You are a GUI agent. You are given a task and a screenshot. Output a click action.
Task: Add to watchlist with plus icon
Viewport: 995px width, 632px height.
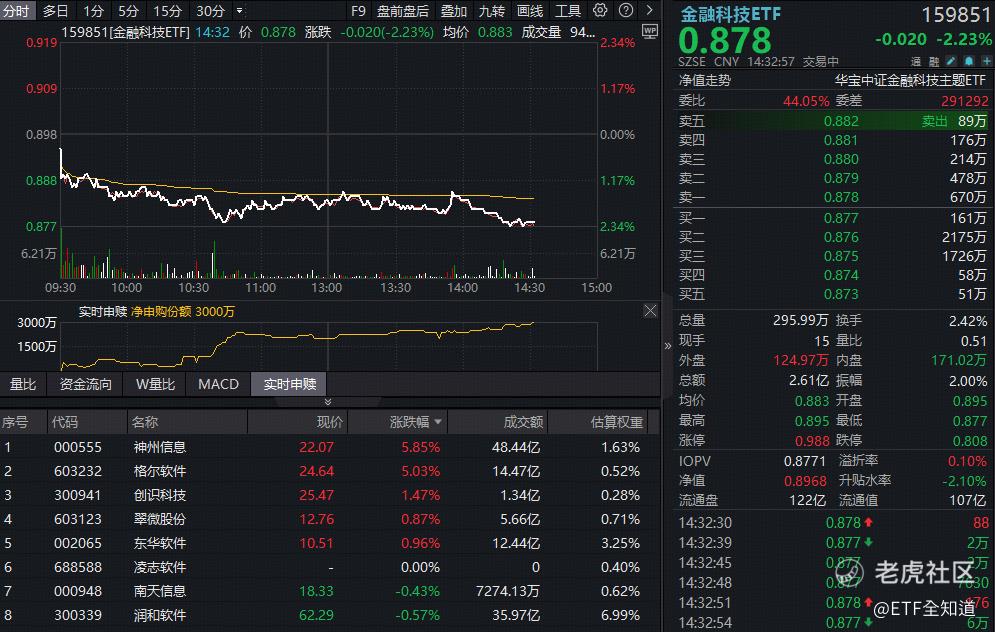pyautogui.click(x=986, y=61)
